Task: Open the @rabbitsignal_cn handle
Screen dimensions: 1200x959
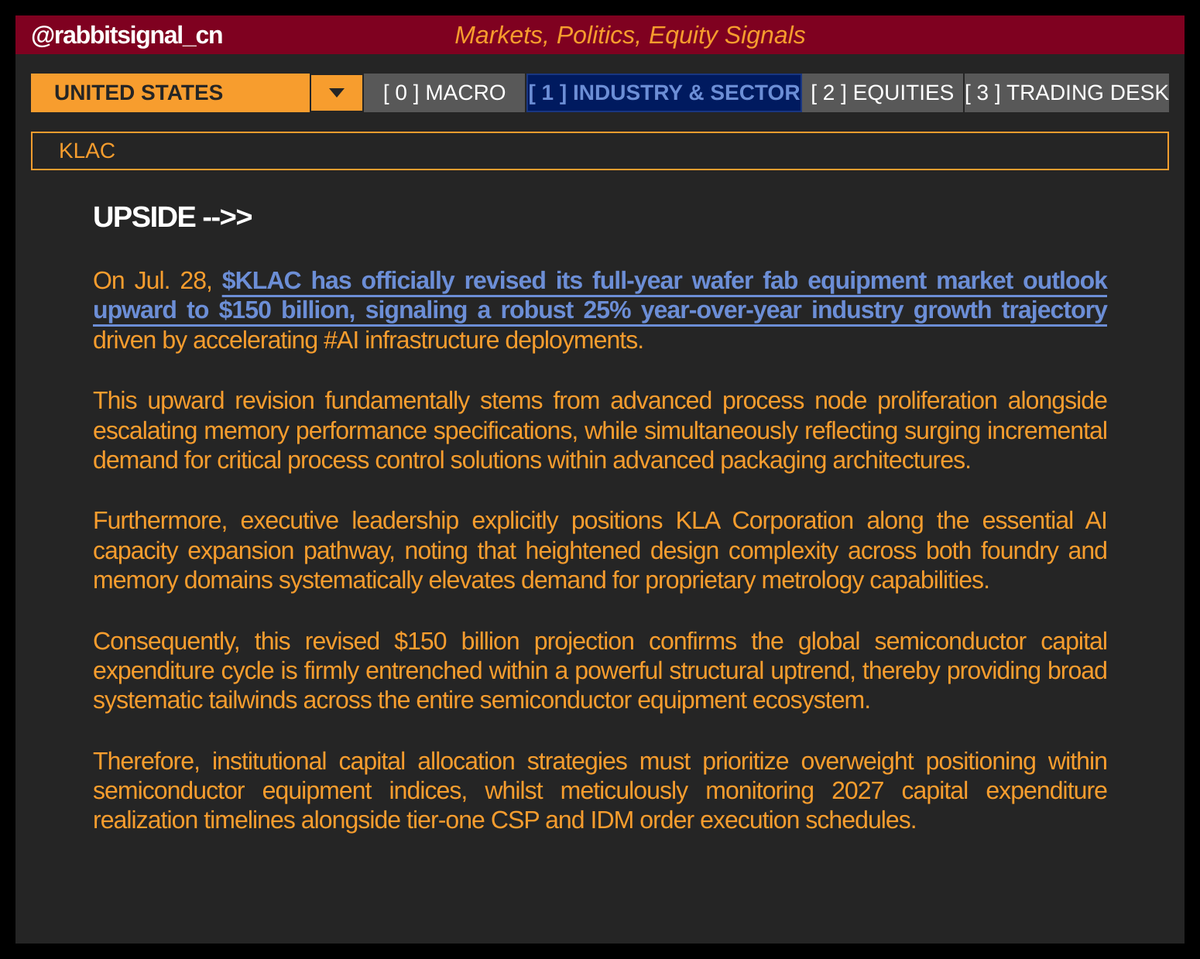Action: point(127,36)
